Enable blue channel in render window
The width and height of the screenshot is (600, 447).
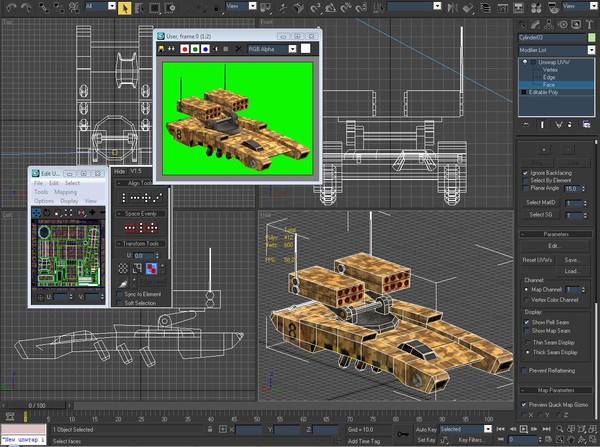[x=205, y=49]
